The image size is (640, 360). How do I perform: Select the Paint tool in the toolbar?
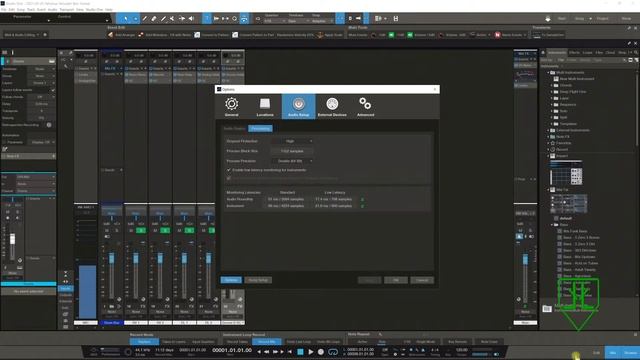pyautogui.click(x=163, y=18)
